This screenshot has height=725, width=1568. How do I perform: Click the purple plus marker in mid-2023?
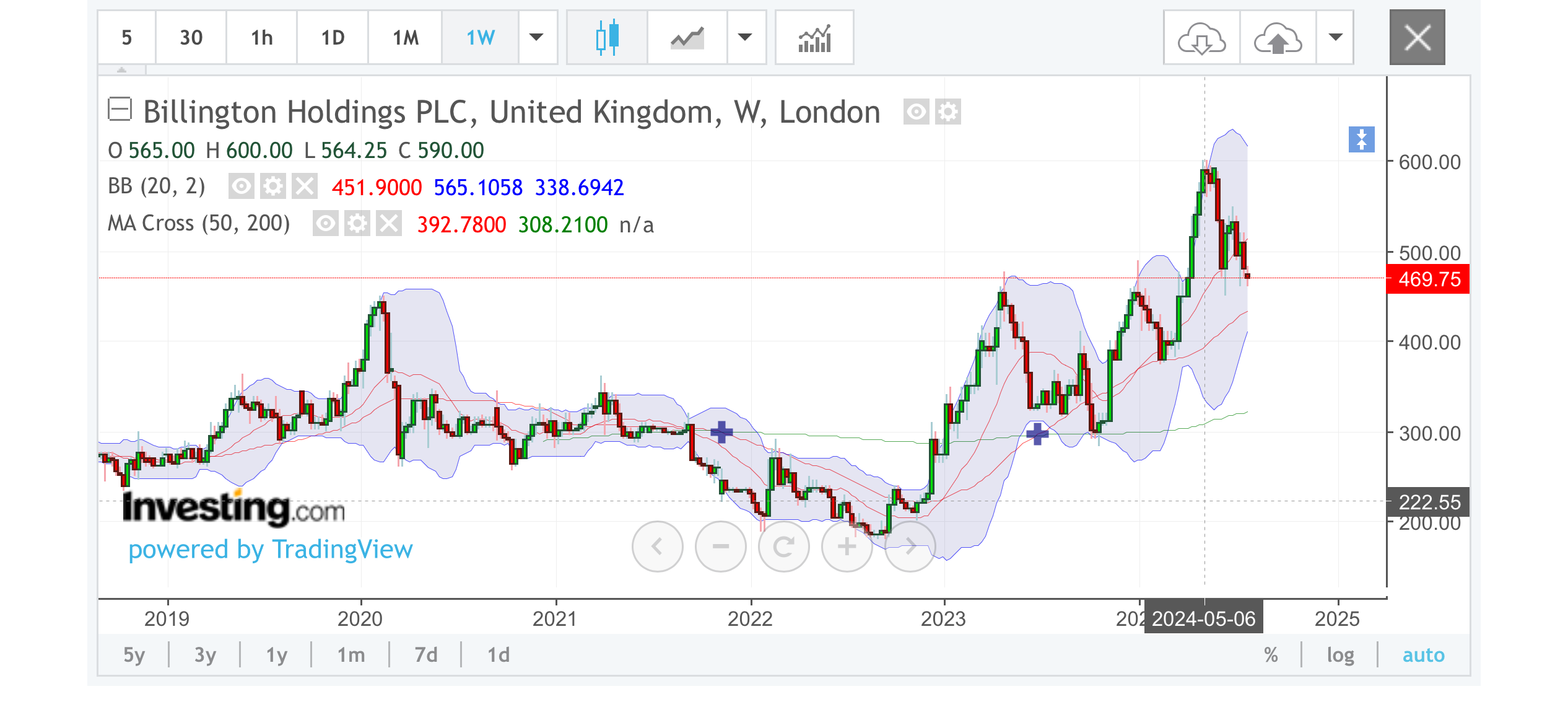click(1037, 433)
